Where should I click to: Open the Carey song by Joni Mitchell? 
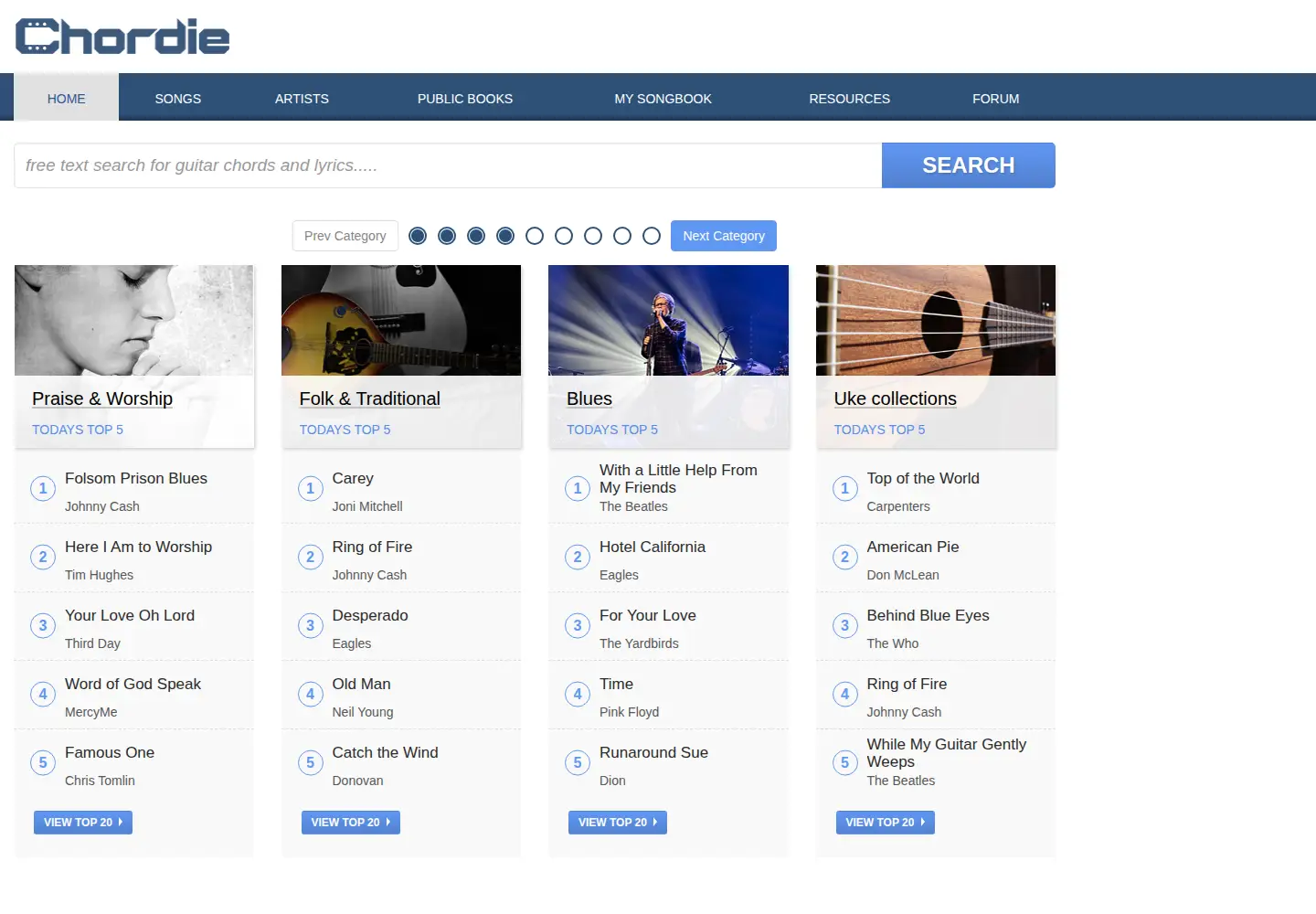(353, 478)
